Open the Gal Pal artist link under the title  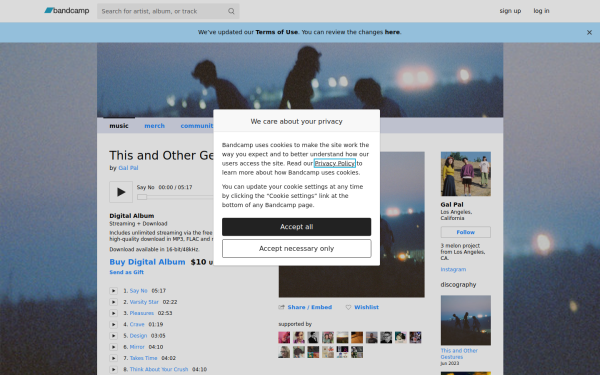point(128,168)
